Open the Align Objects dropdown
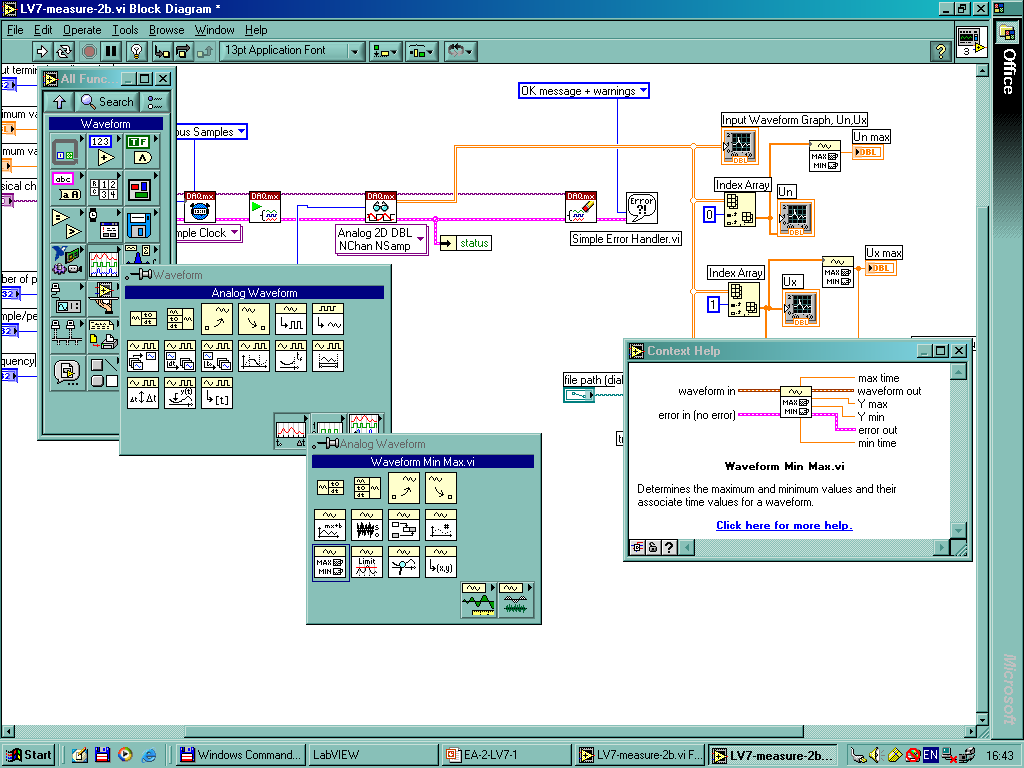 pyautogui.click(x=385, y=51)
